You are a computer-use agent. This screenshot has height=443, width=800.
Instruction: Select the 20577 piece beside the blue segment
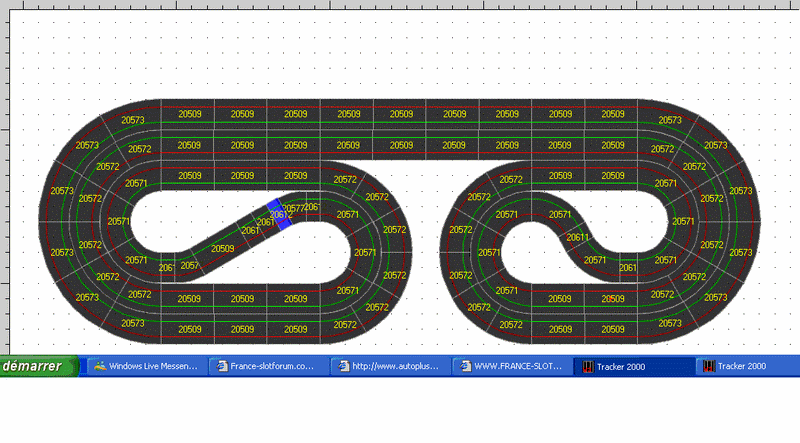coord(296,208)
